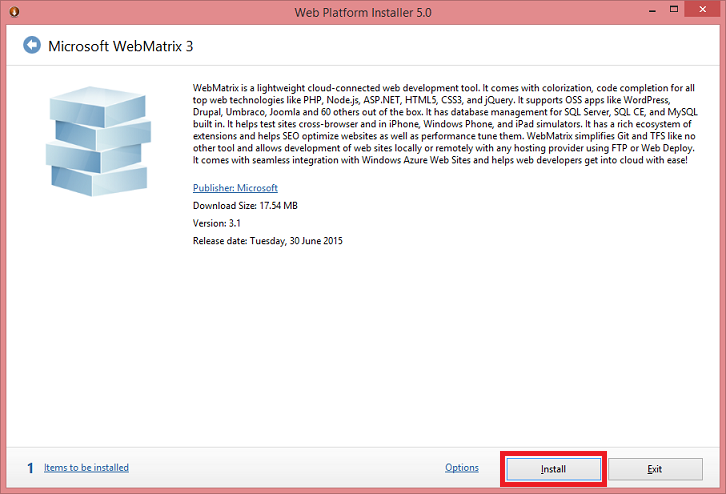The height and width of the screenshot is (494, 726).
Task: Click the Web Platform Installer 5.0 window title
Action: click(x=363, y=12)
